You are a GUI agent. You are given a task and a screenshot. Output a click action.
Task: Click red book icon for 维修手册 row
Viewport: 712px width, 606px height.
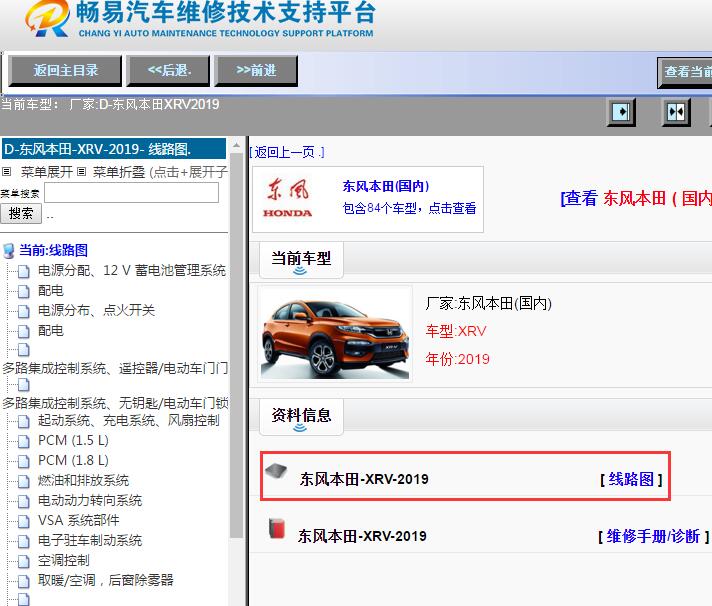tap(277, 528)
